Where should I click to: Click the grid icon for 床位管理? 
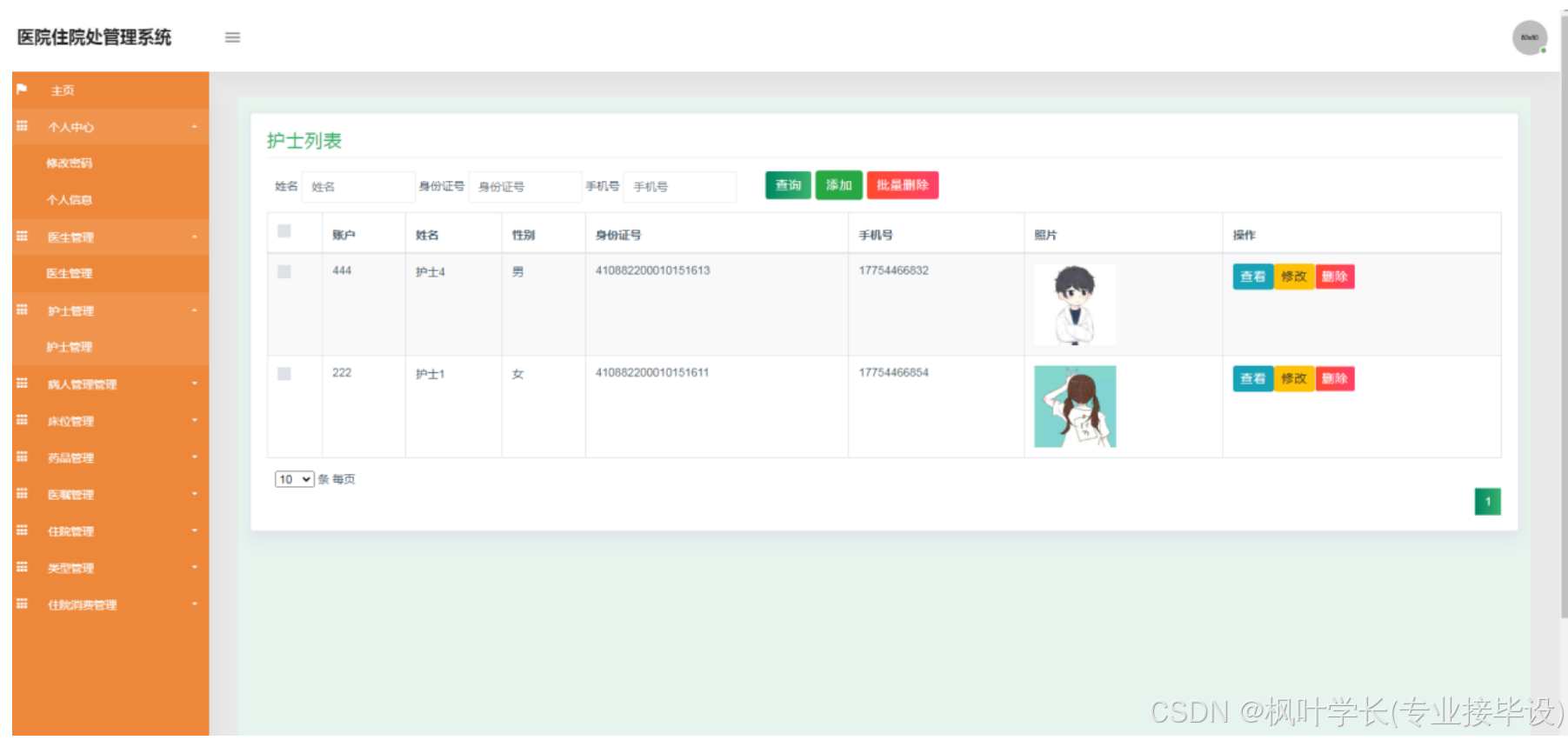[x=22, y=420]
